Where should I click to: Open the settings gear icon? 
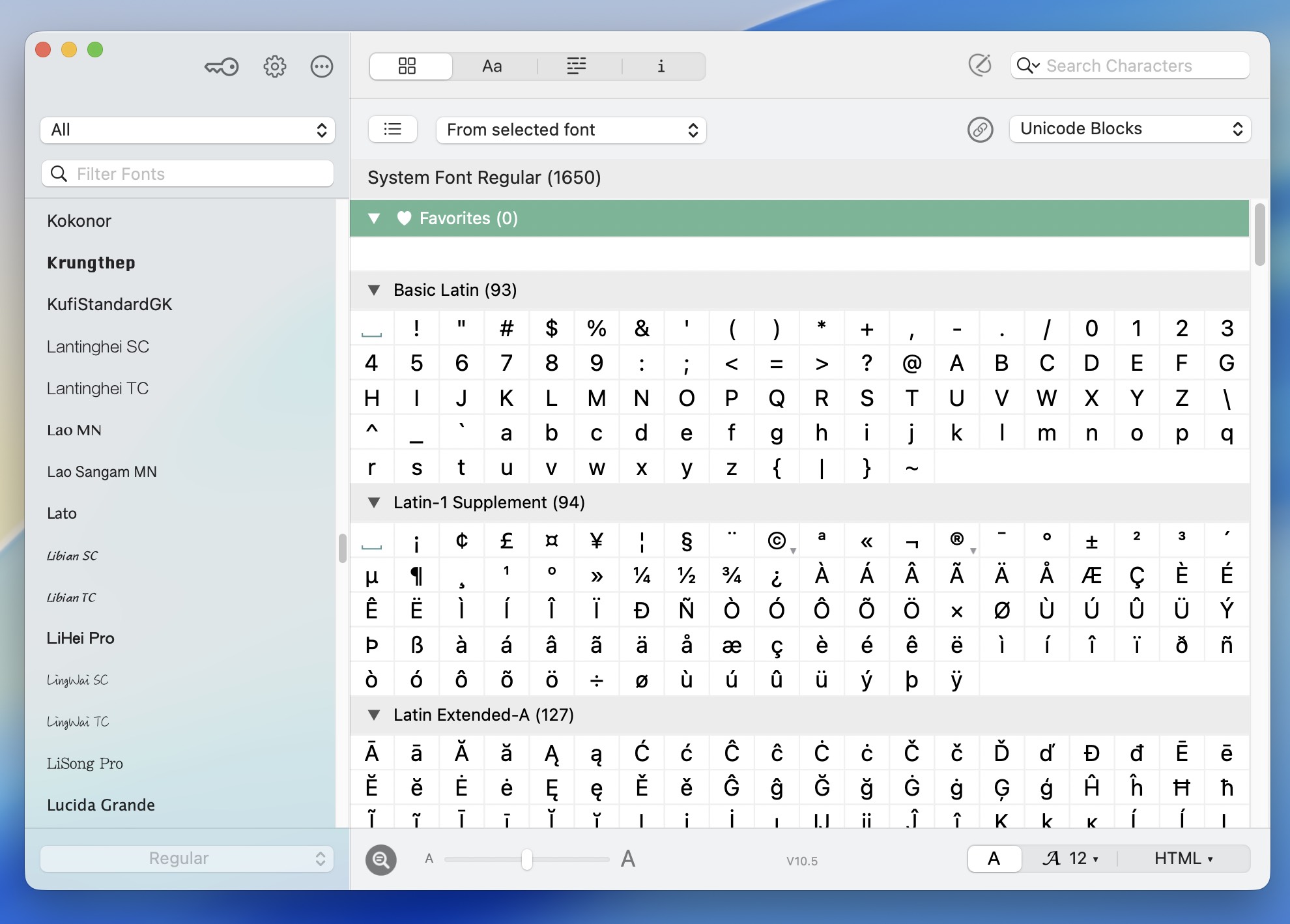pyautogui.click(x=274, y=66)
